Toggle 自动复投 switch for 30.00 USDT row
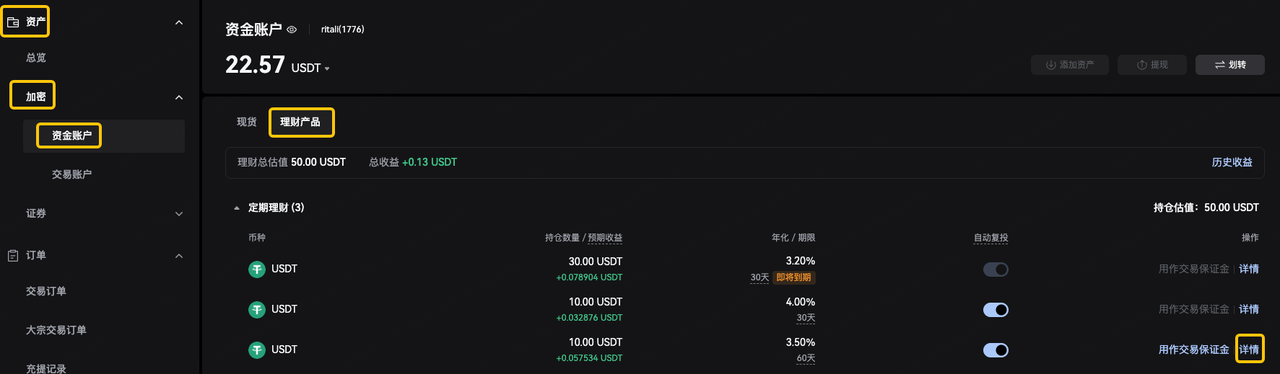Screen dimensions: 1280x374 point(995,269)
